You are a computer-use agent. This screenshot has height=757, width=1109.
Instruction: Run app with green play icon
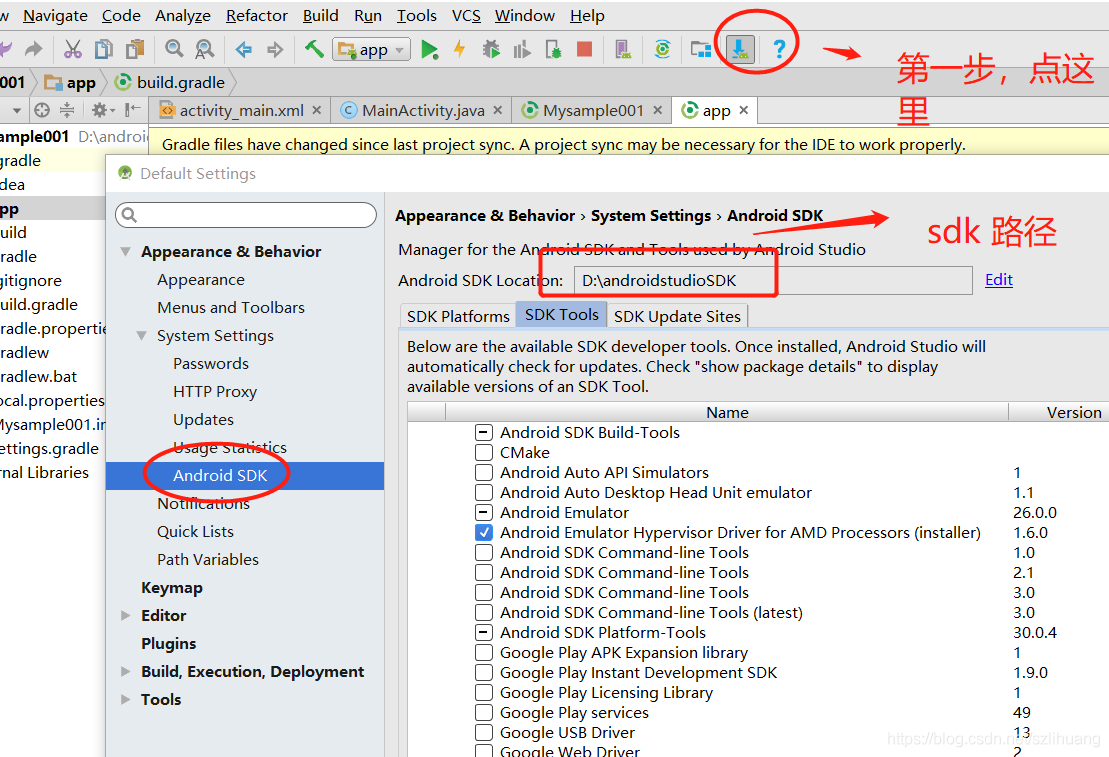pyautogui.click(x=429, y=50)
